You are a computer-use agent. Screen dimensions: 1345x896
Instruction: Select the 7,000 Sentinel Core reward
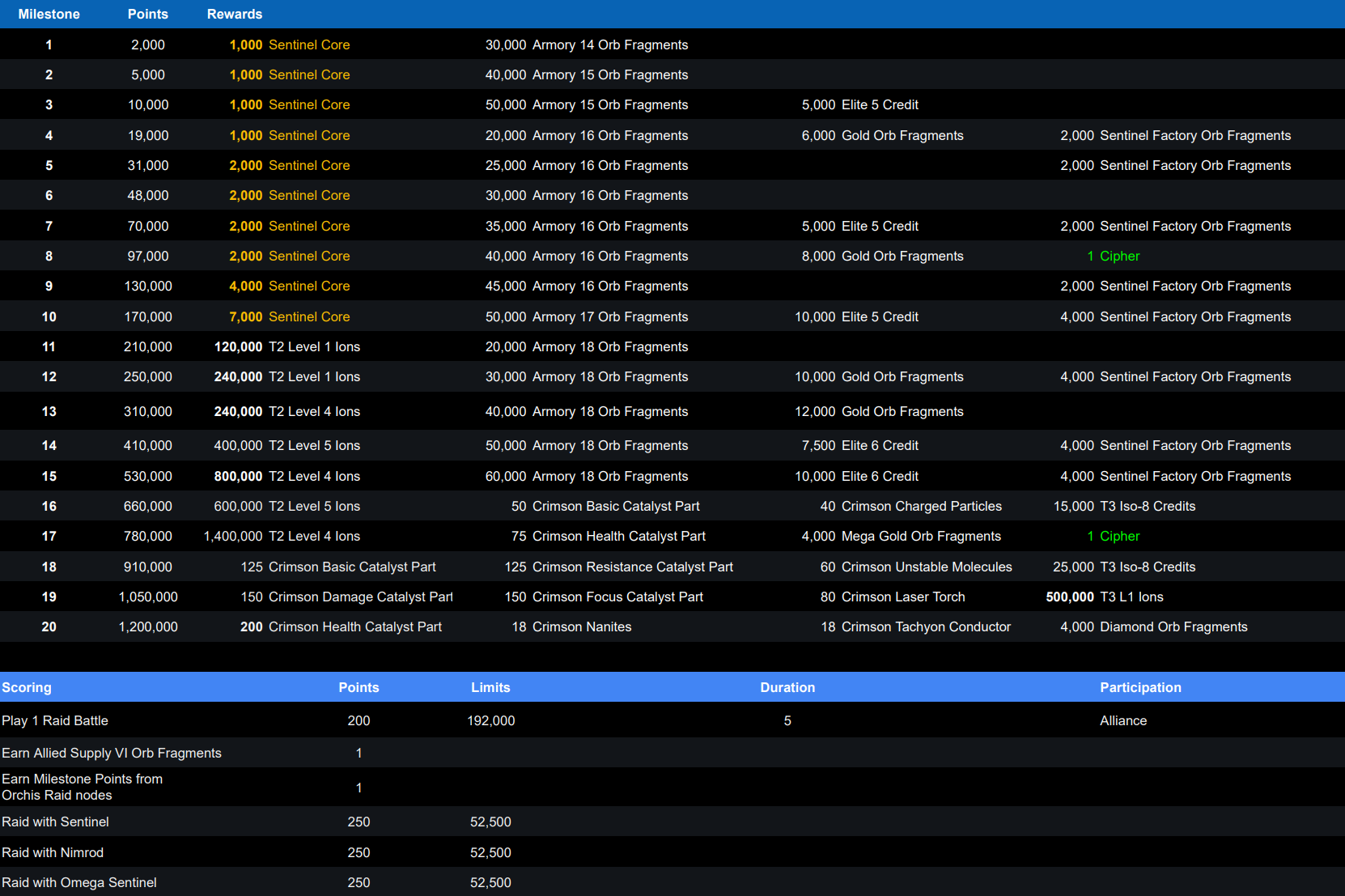290,316
